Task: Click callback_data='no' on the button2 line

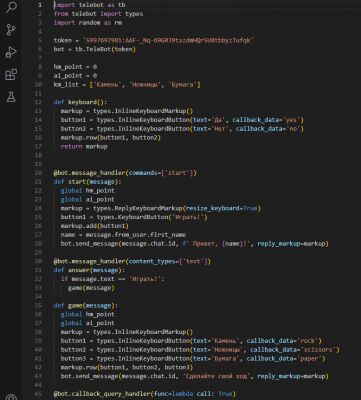Action: coord(270,129)
